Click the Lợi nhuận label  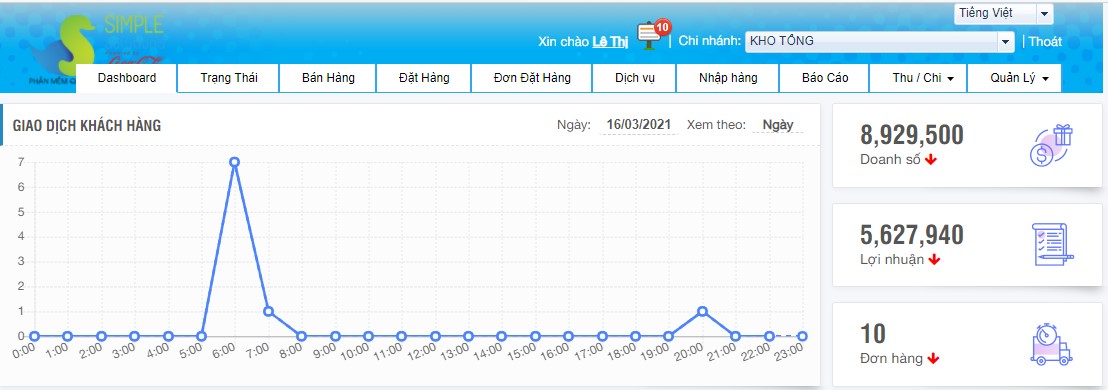click(892, 259)
